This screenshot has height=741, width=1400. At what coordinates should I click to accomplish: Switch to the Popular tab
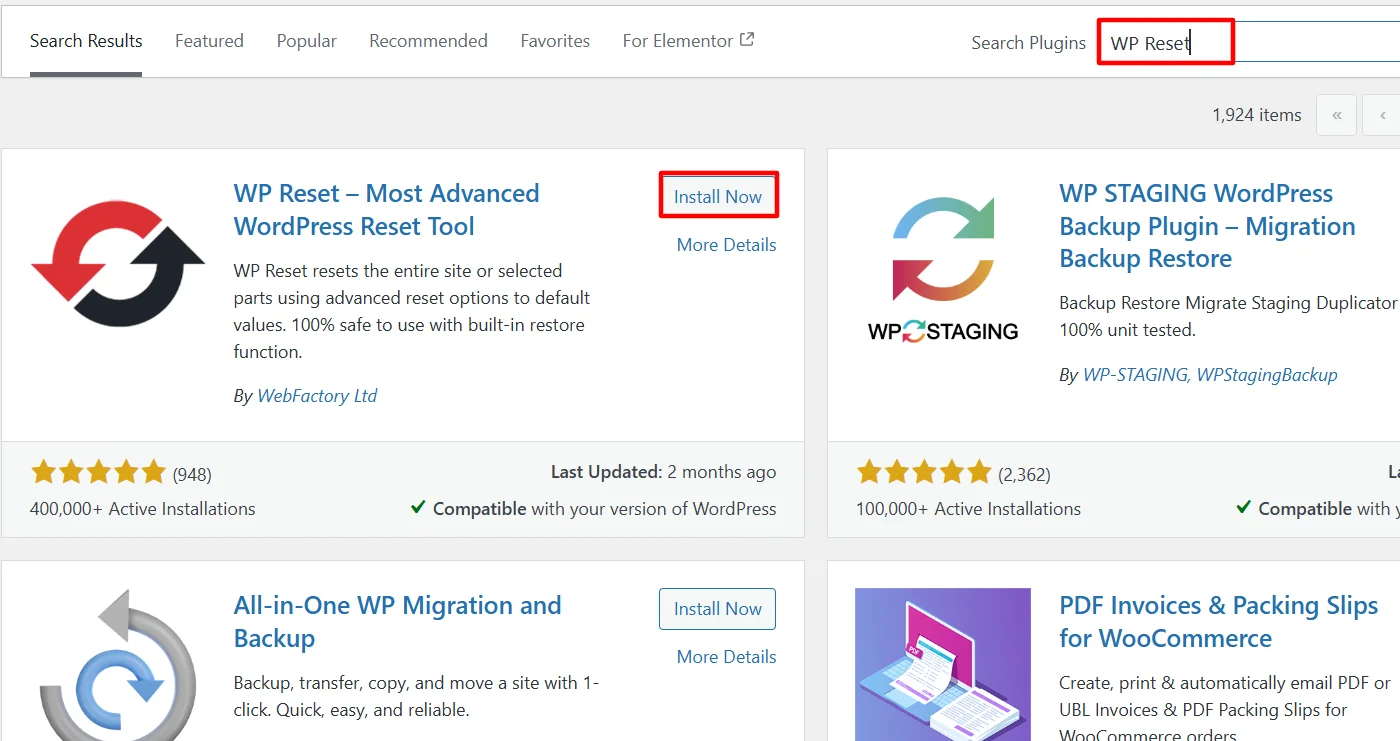[x=307, y=41]
